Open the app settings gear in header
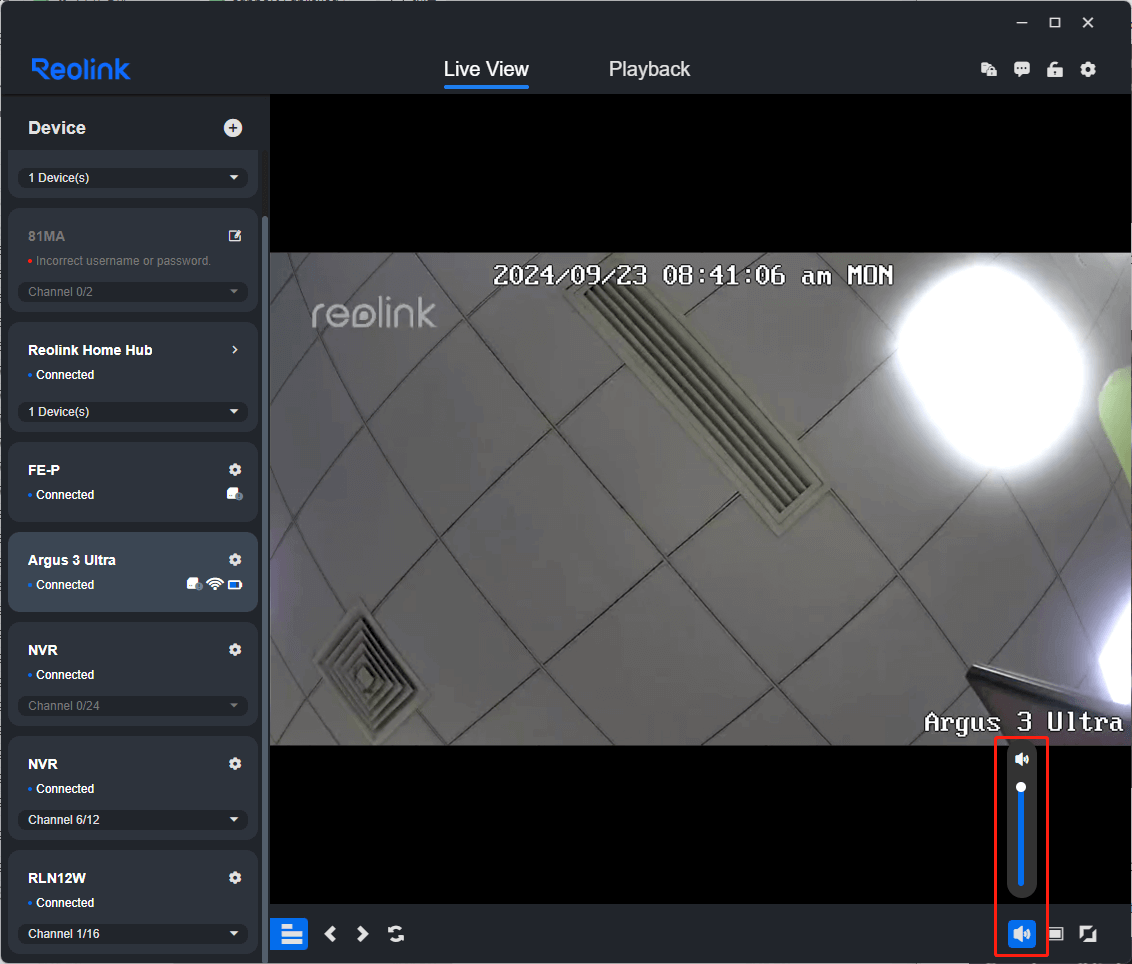 (1088, 69)
